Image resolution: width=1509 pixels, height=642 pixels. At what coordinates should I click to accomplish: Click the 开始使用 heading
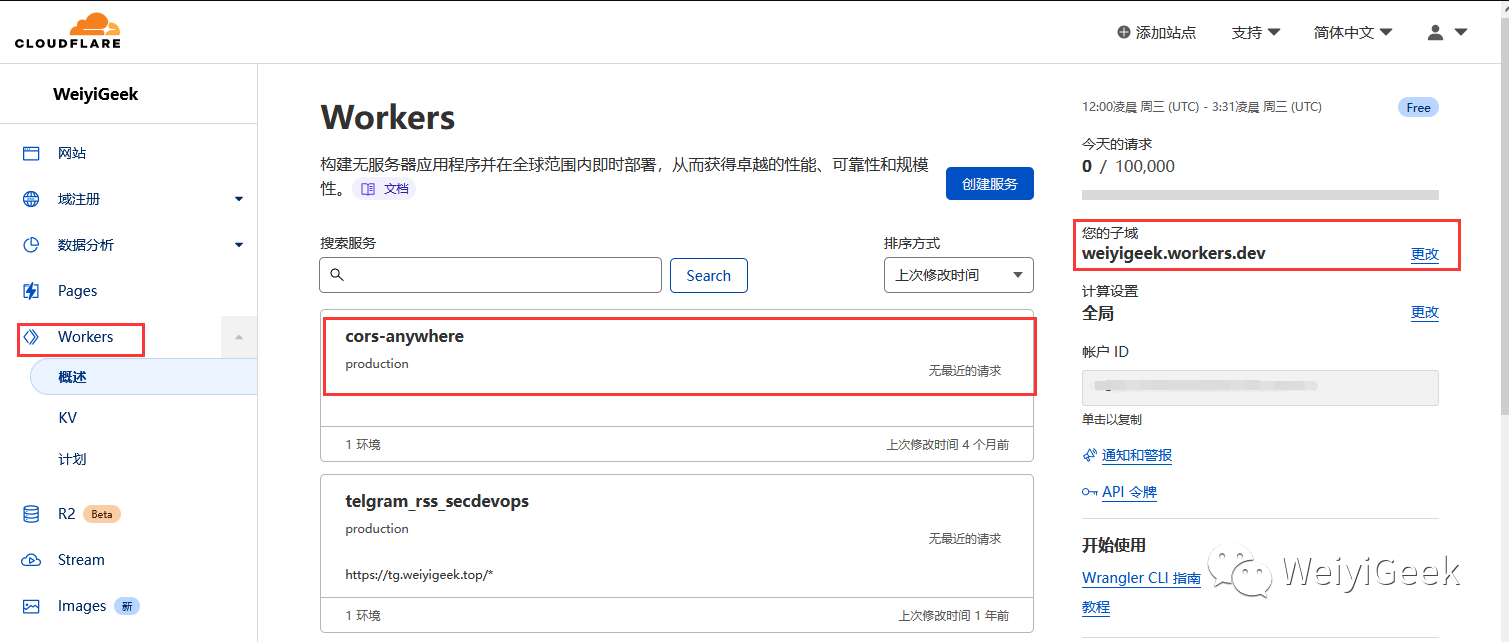point(1114,546)
